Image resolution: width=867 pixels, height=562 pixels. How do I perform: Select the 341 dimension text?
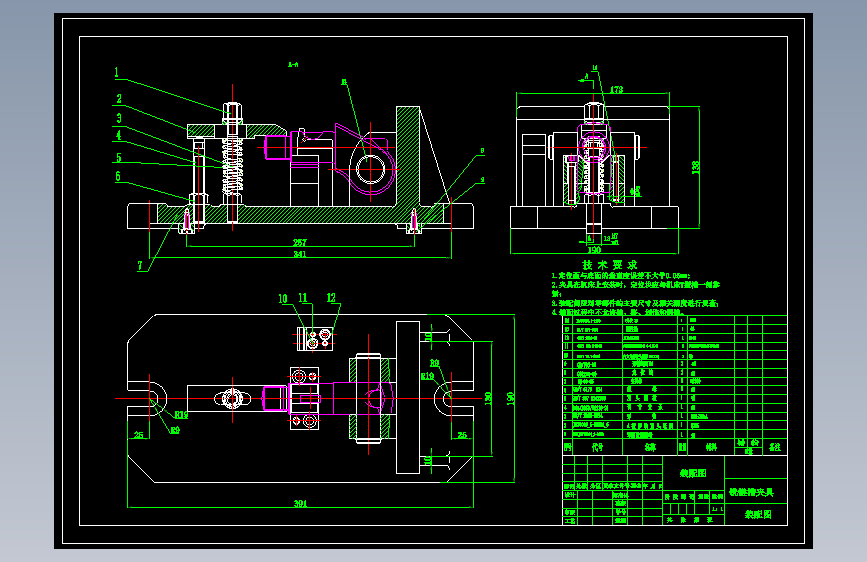[x=300, y=254]
